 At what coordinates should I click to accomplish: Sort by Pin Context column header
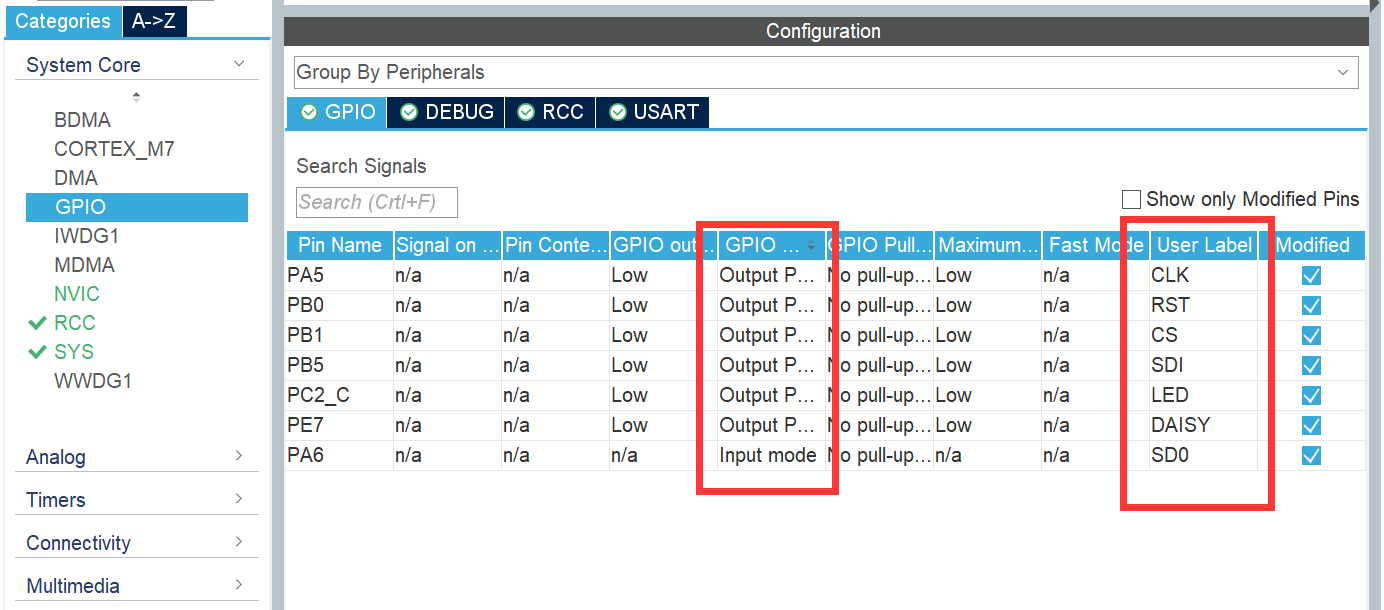[x=555, y=245]
